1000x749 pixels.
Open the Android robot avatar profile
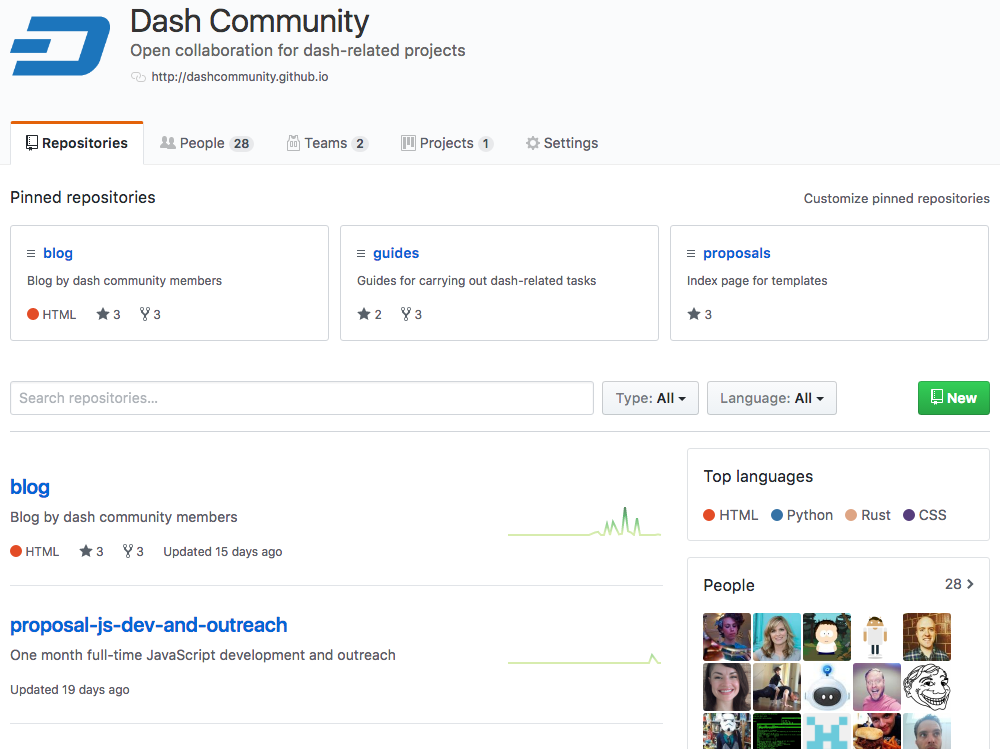pos(876,637)
